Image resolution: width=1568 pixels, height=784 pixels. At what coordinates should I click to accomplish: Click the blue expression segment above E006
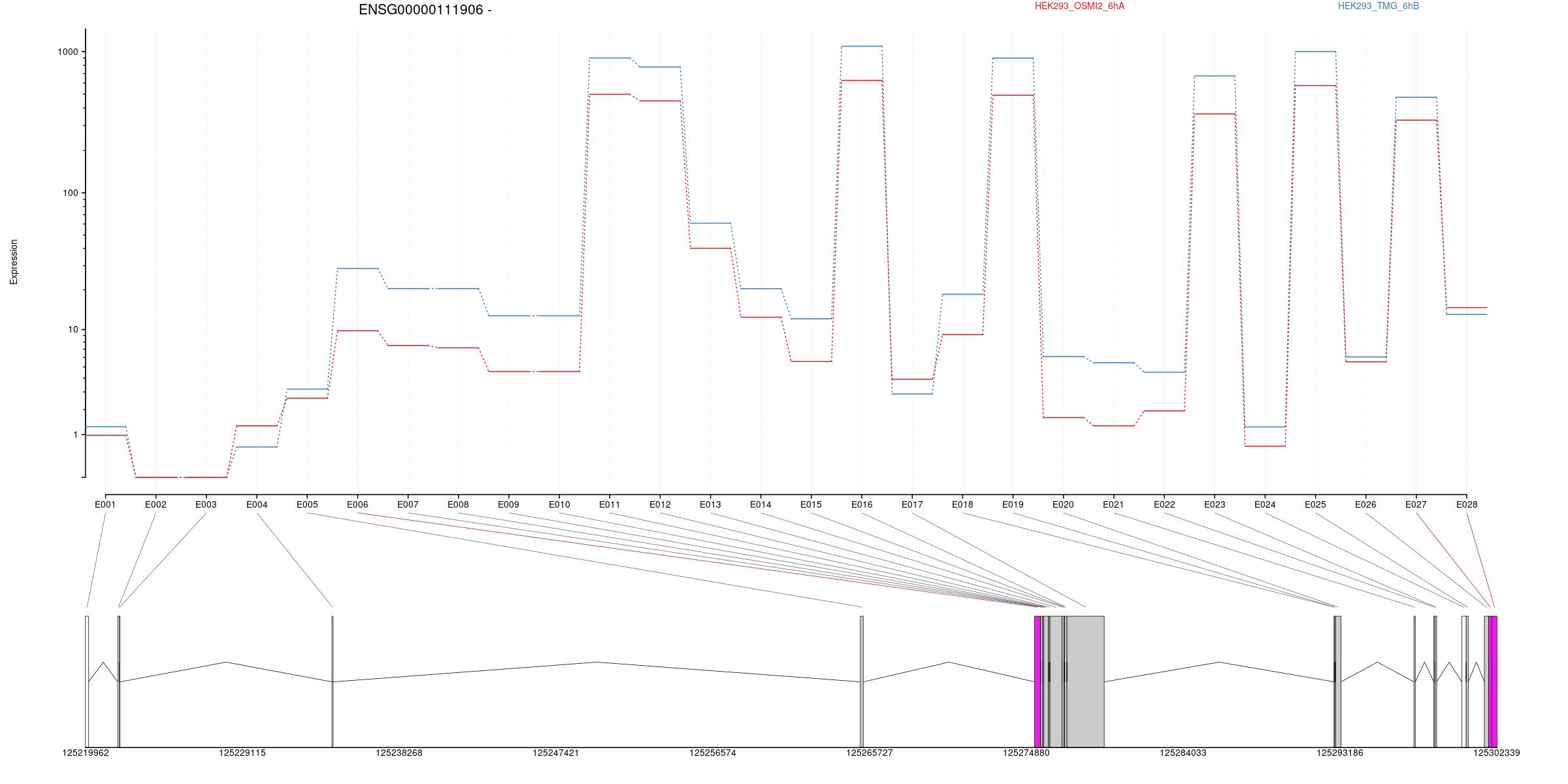tap(357, 268)
